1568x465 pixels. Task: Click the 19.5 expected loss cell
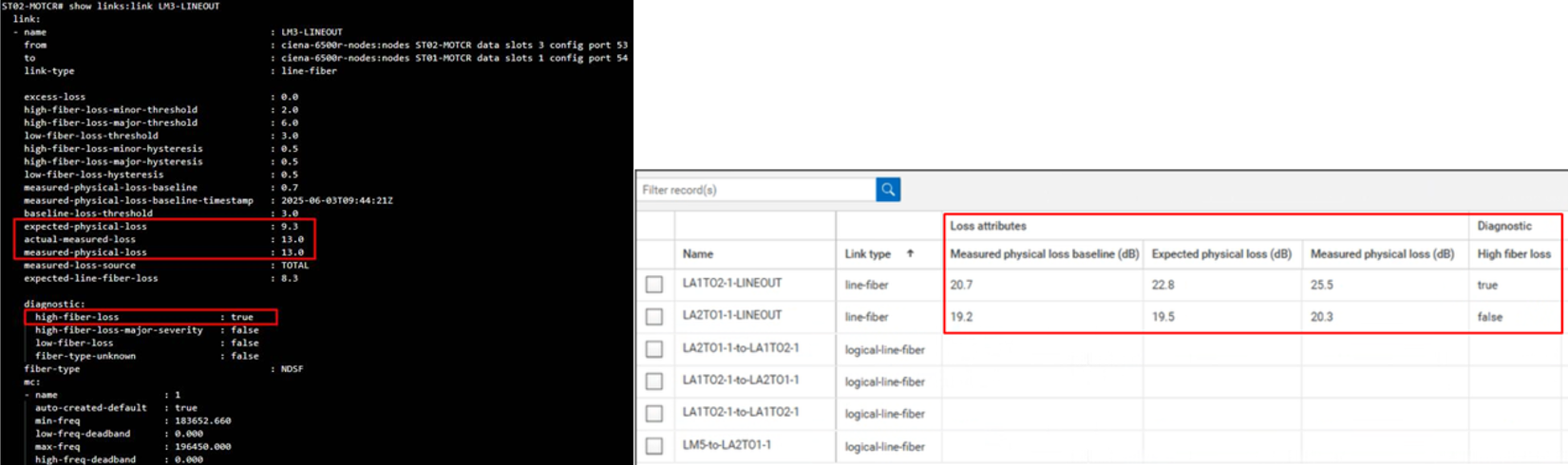pos(1162,317)
